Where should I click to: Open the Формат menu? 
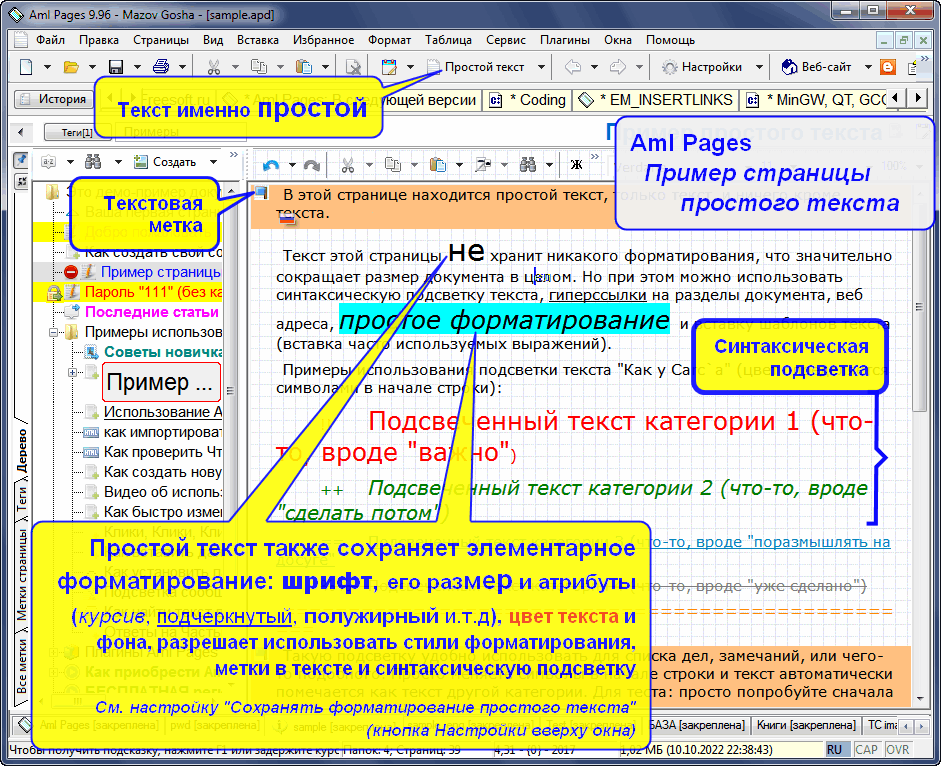(389, 40)
